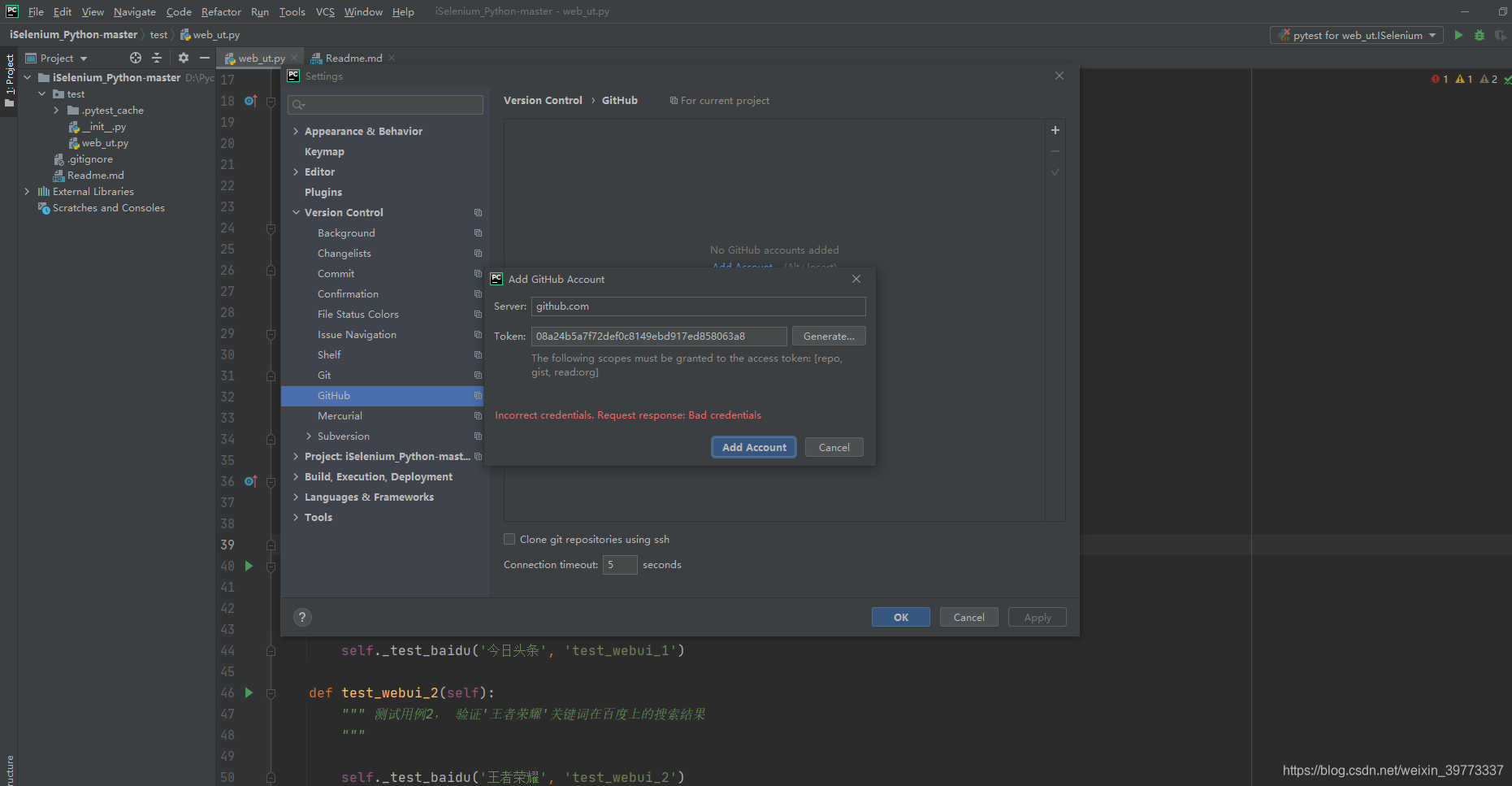Expand Subversion settings node
This screenshot has height=786, width=1512.
(x=309, y=436)
